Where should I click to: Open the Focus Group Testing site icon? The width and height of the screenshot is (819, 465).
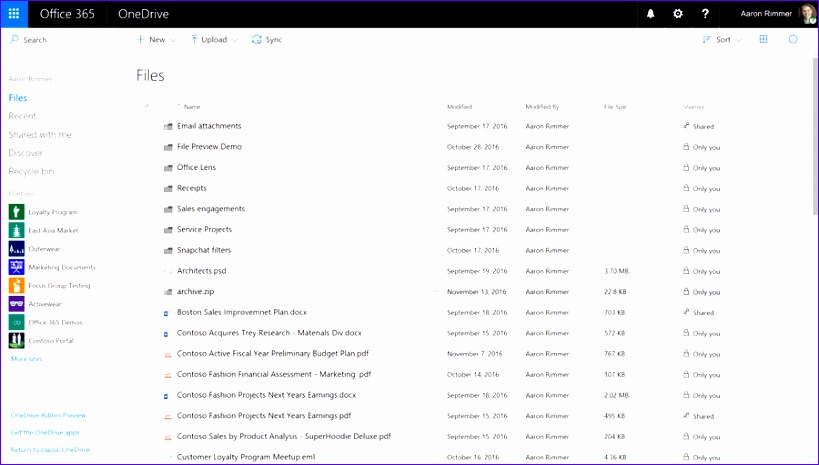17,285
